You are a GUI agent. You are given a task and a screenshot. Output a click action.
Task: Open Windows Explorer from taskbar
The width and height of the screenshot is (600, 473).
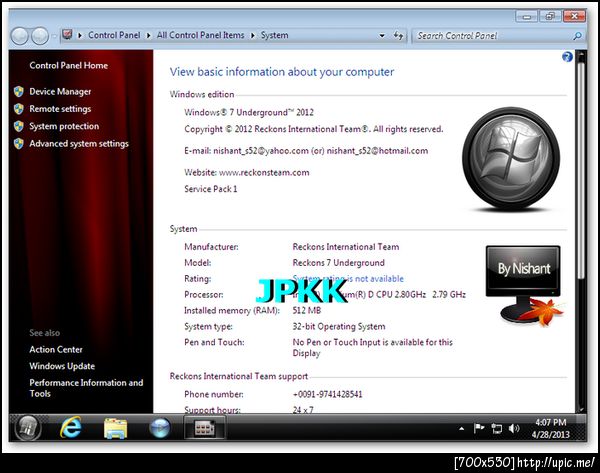coord(115,428)
